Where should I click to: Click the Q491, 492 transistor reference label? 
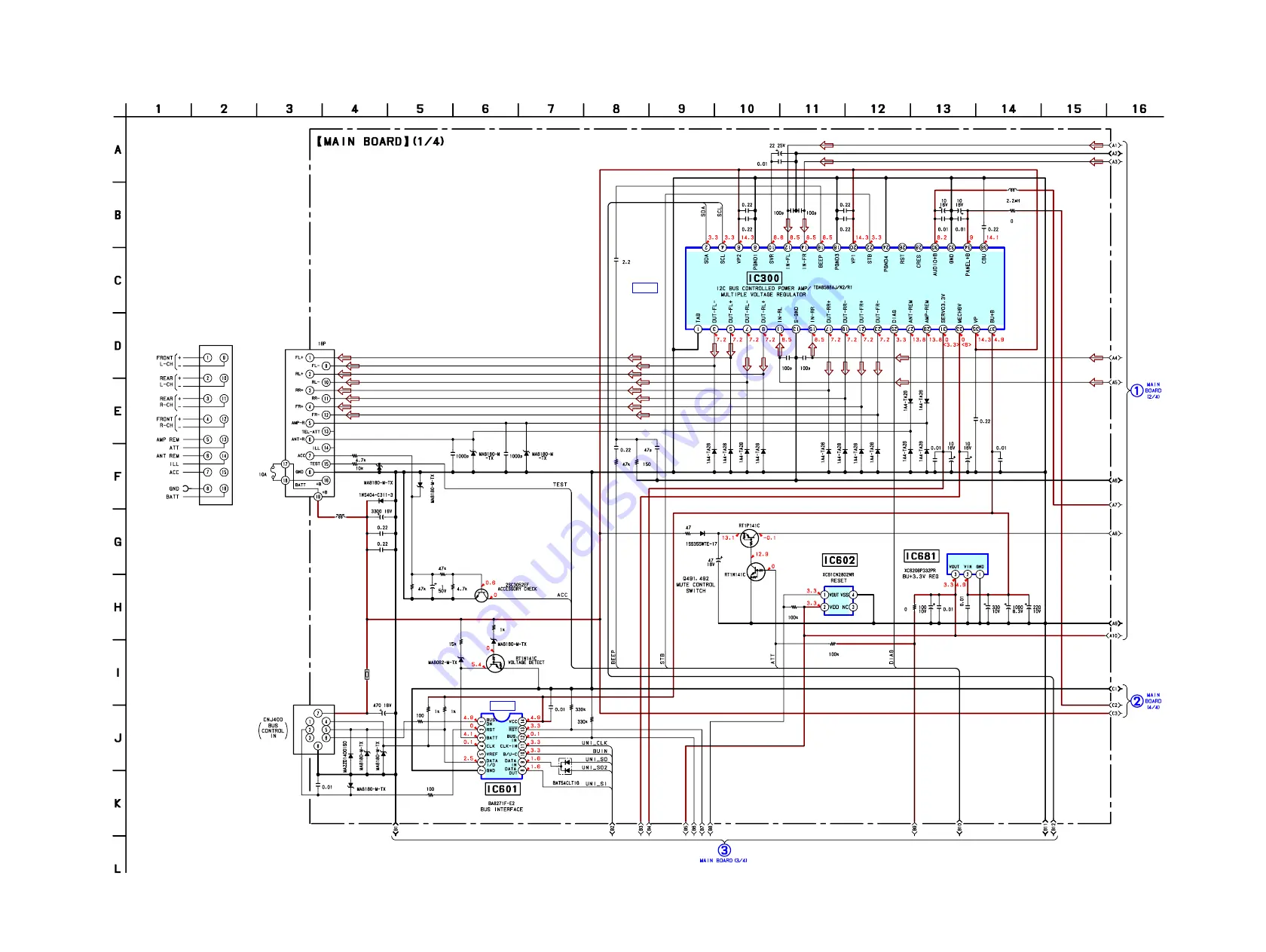696,579
